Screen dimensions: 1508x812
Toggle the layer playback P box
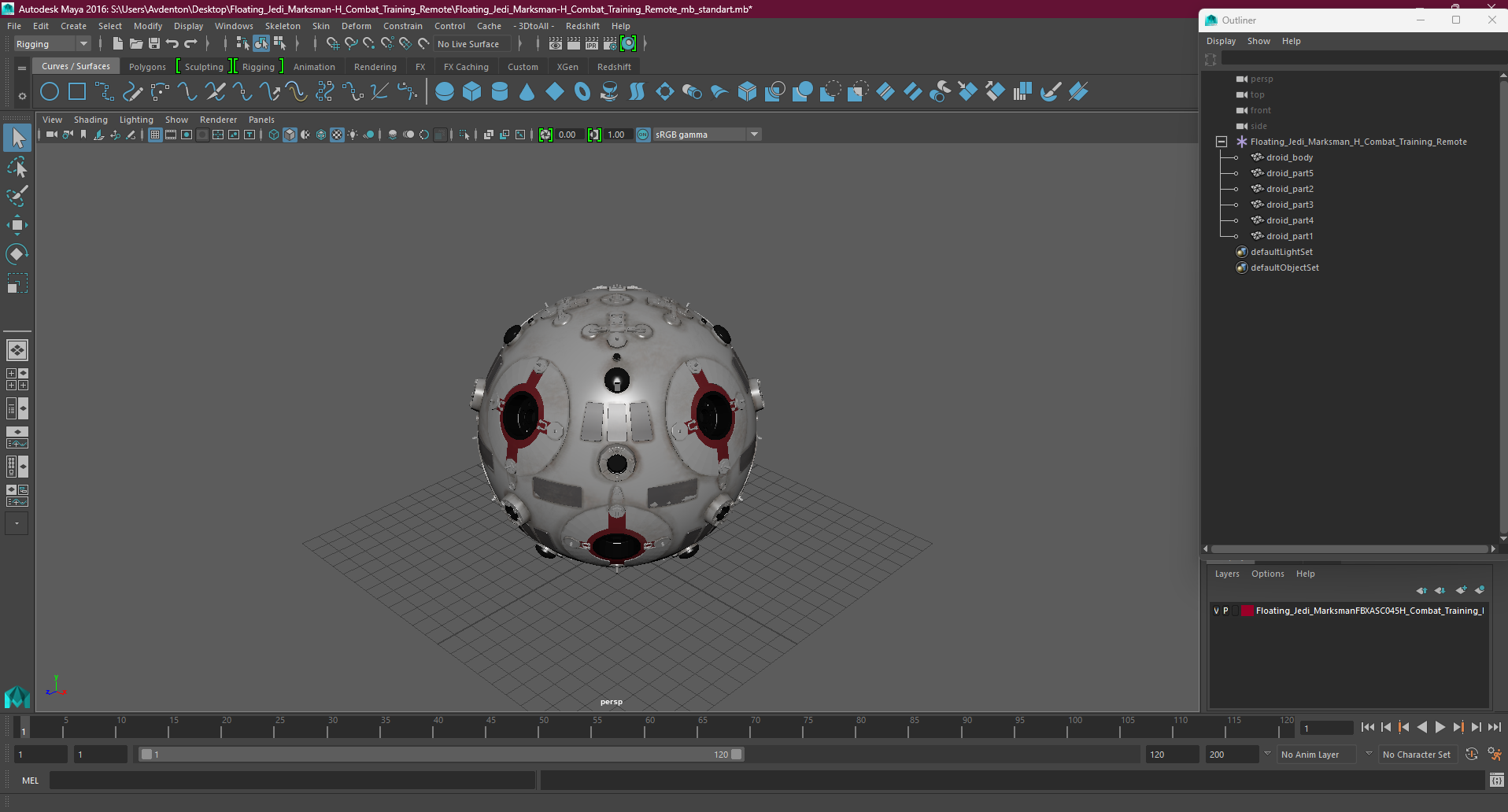click(1225, 611)
